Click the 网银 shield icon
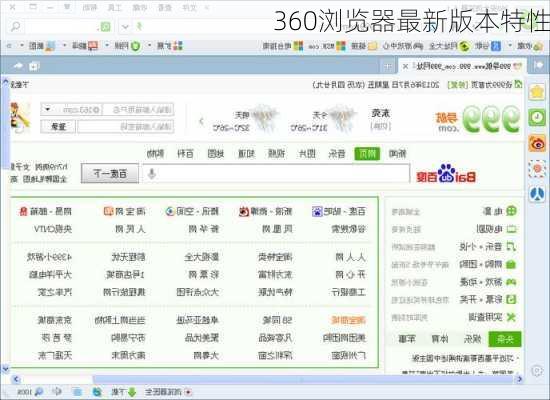 pyautogui.click(x=135, y=46)
